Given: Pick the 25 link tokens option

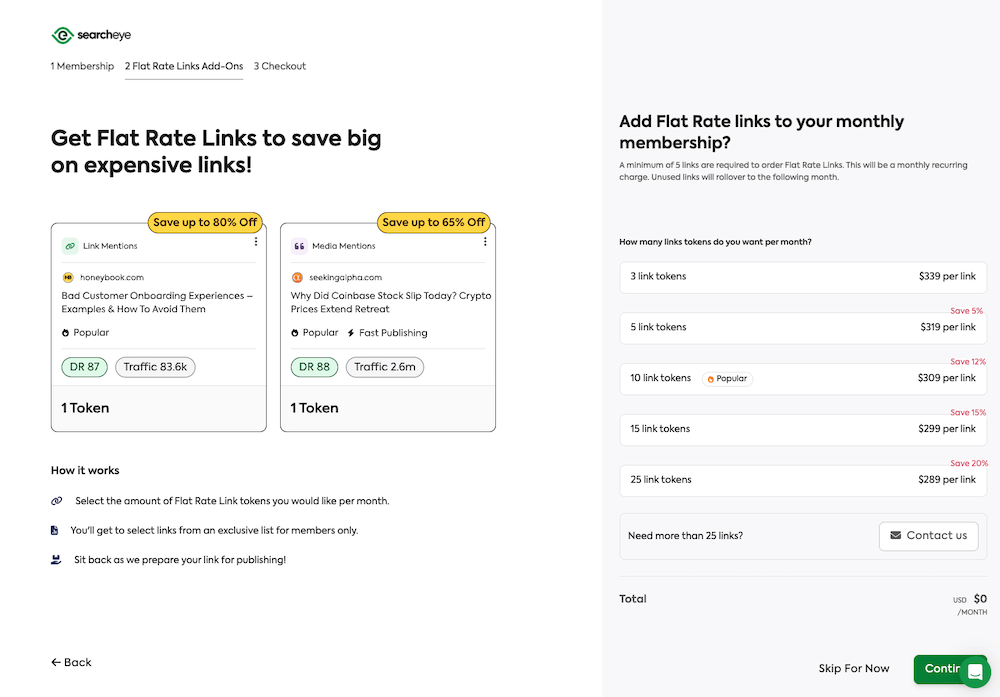Looking at the screenshot, I should tap(803, 480).
